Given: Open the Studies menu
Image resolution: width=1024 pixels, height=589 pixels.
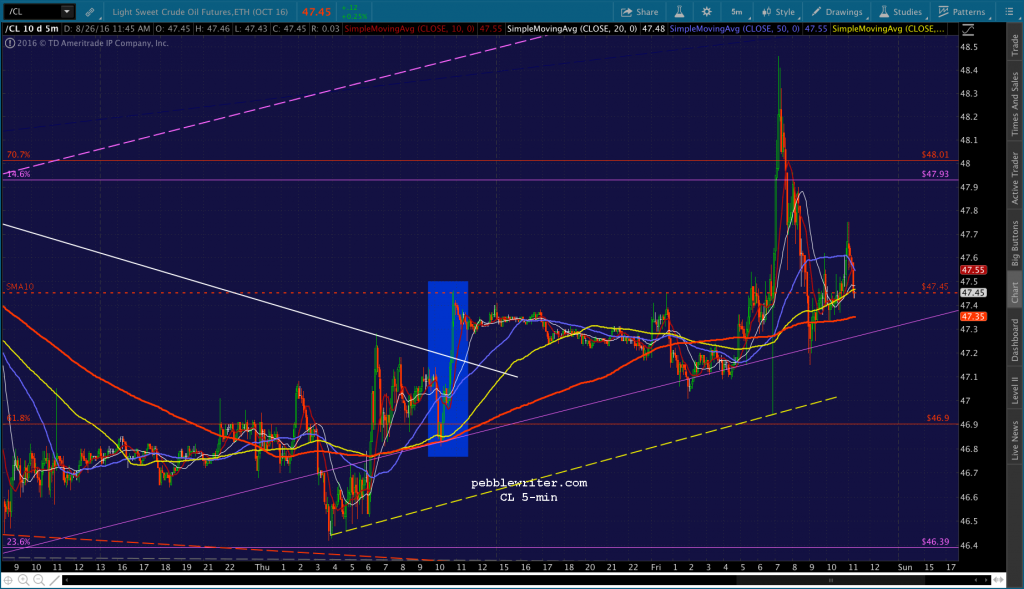Looking at the screenshot, I should coord(901,12).
